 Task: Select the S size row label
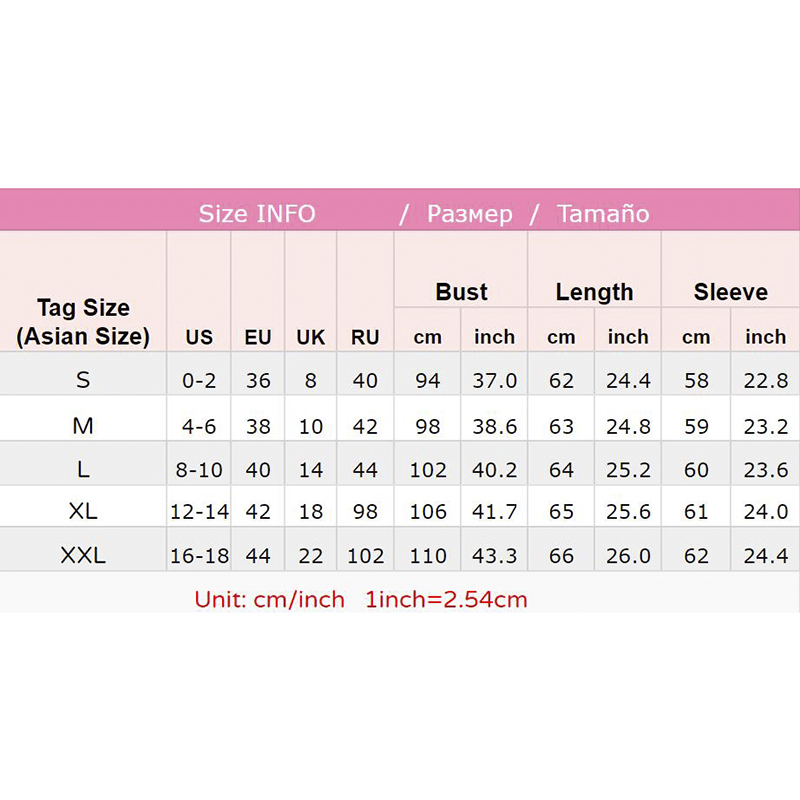(x=83, y=380)
